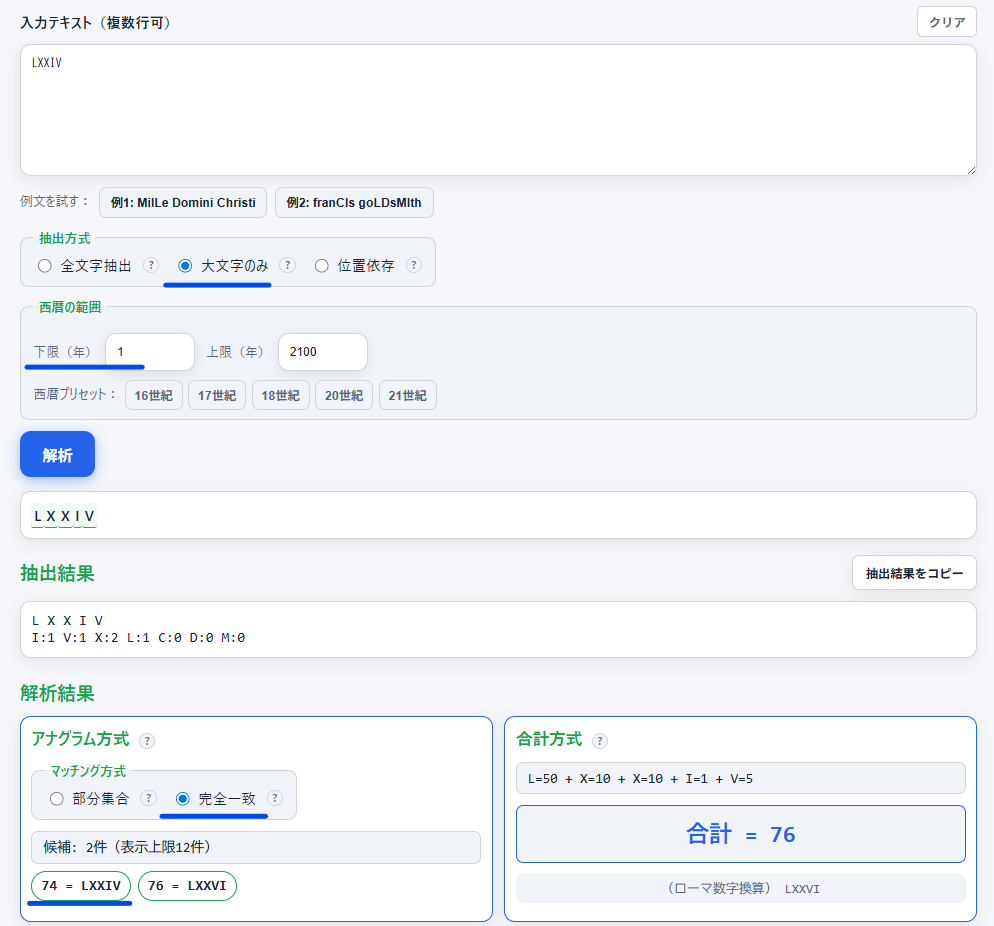Open help icon beside アナグラム方式 heading
994x926 pixels.
[147, 740]
